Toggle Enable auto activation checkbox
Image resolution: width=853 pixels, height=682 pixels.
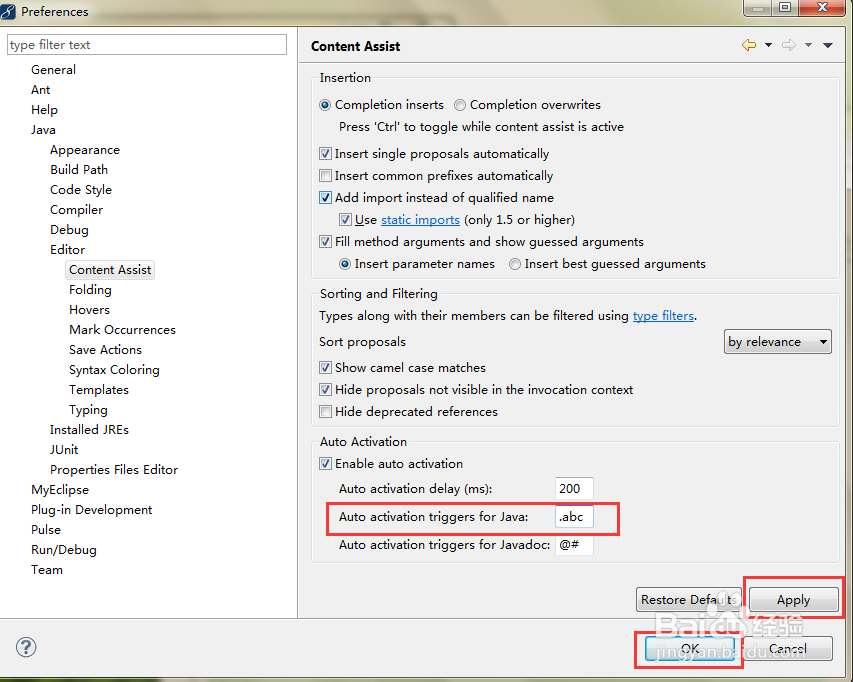point(325,463)
